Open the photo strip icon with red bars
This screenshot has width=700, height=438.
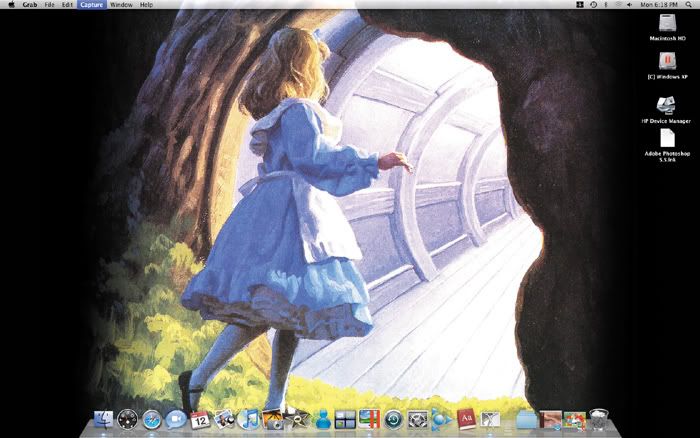click(x=369, y=420)
